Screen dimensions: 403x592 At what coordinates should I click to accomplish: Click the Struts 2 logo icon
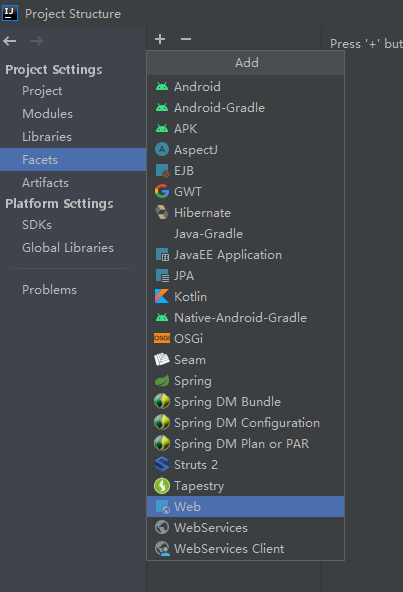click(162, 464)
